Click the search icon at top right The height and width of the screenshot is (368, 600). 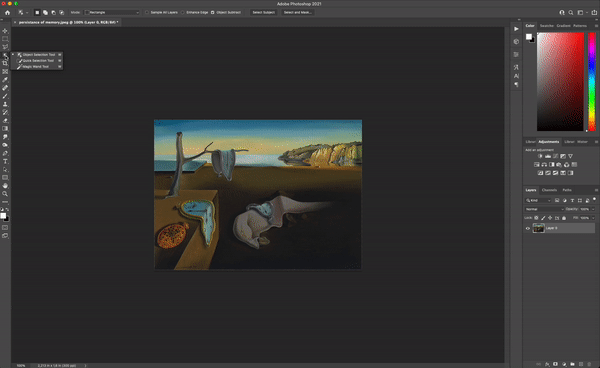[571, 12]
